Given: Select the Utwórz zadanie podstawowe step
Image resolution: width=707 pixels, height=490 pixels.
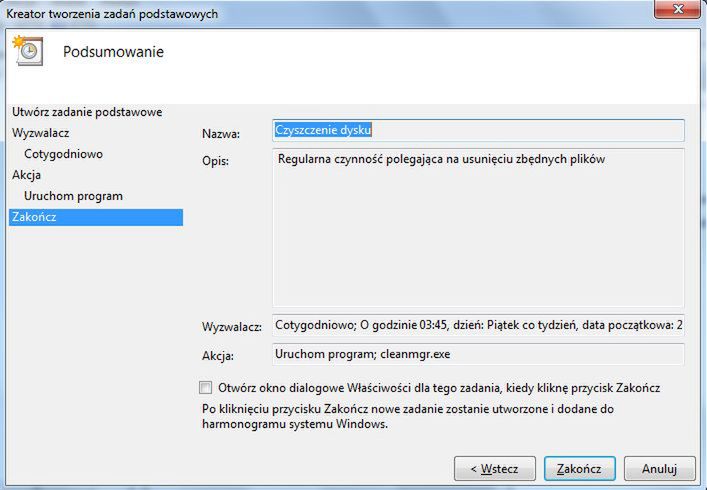Looking at the screenshot, I should point(87,112).
